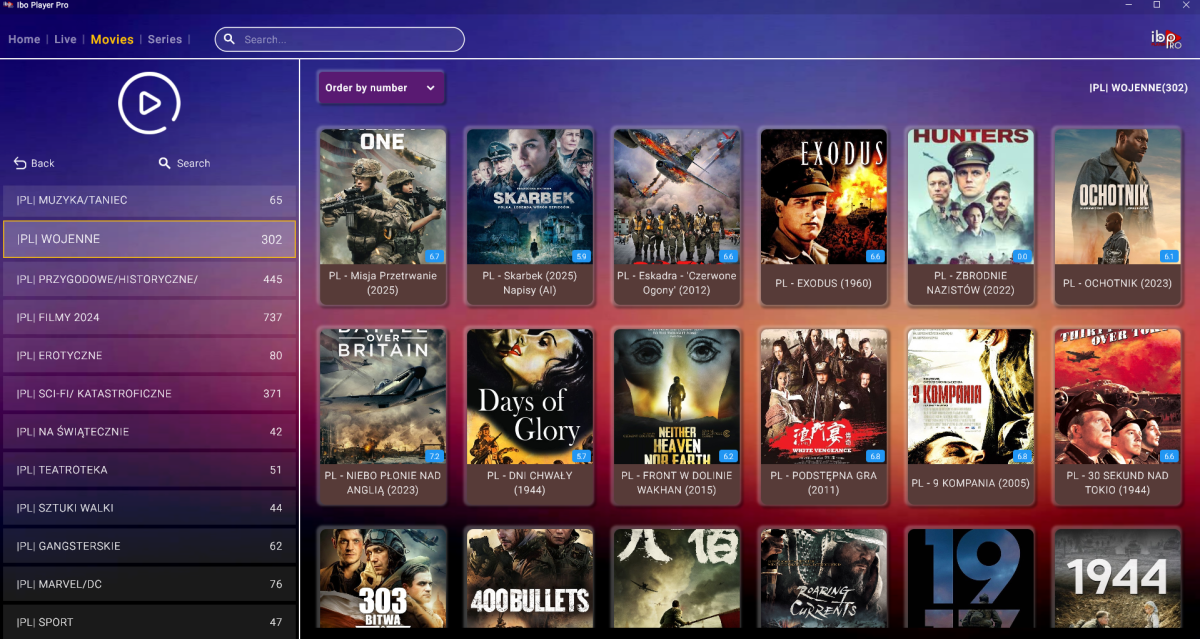1200x639 pixels.
Task: Click the Back arrow icon
Action: (x=20, y=163)
